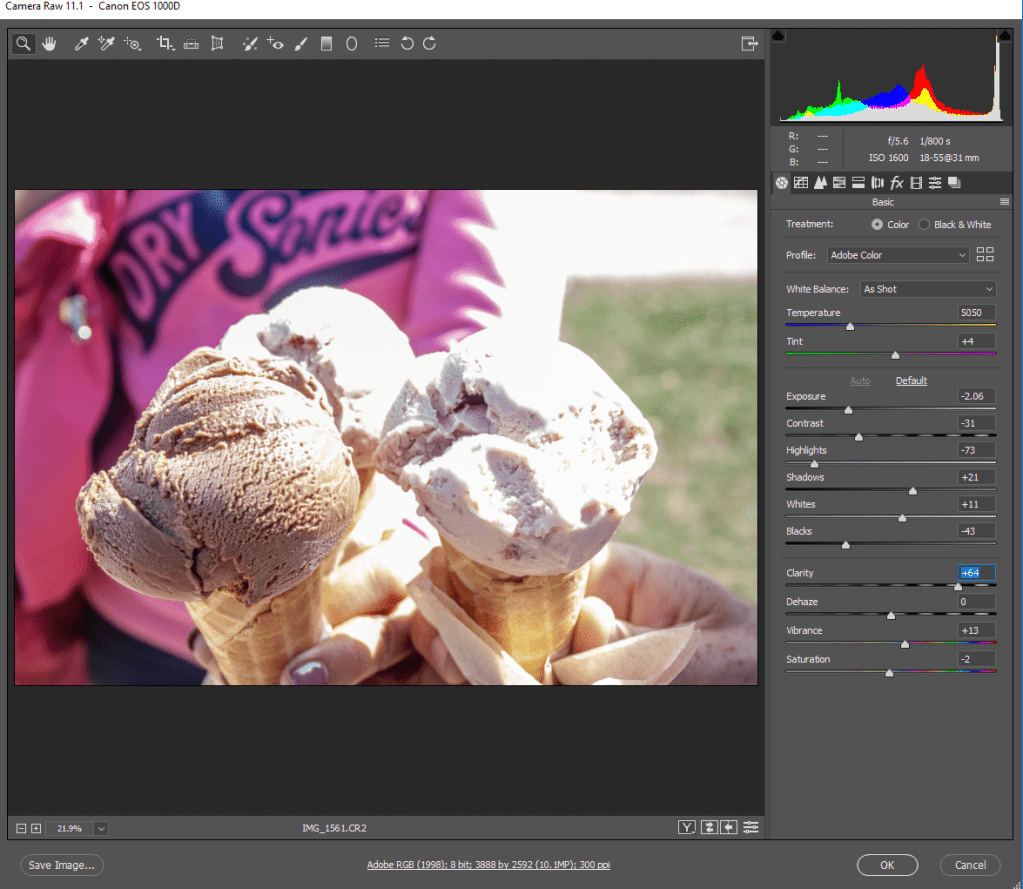Open the zoom level dropdown arrow
Image resolution: width=1023 pixels, height=889 pixels.
(x=101, y=828)
